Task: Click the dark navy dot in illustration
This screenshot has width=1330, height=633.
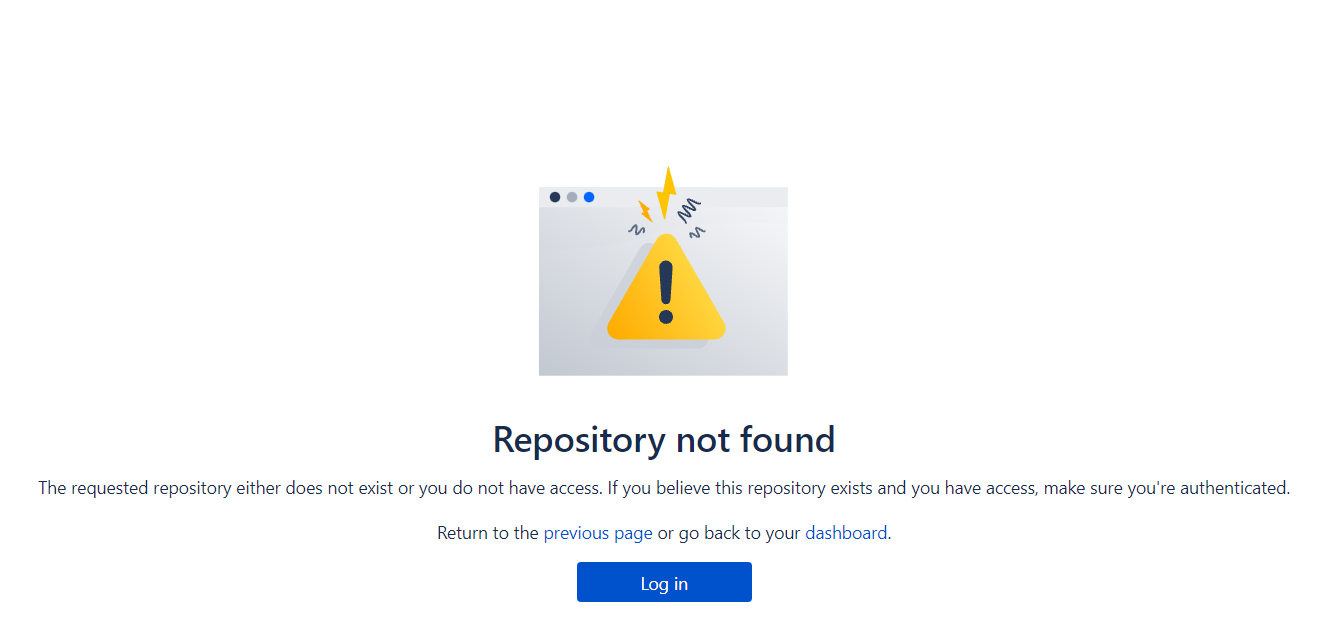Action: (555, 197)
